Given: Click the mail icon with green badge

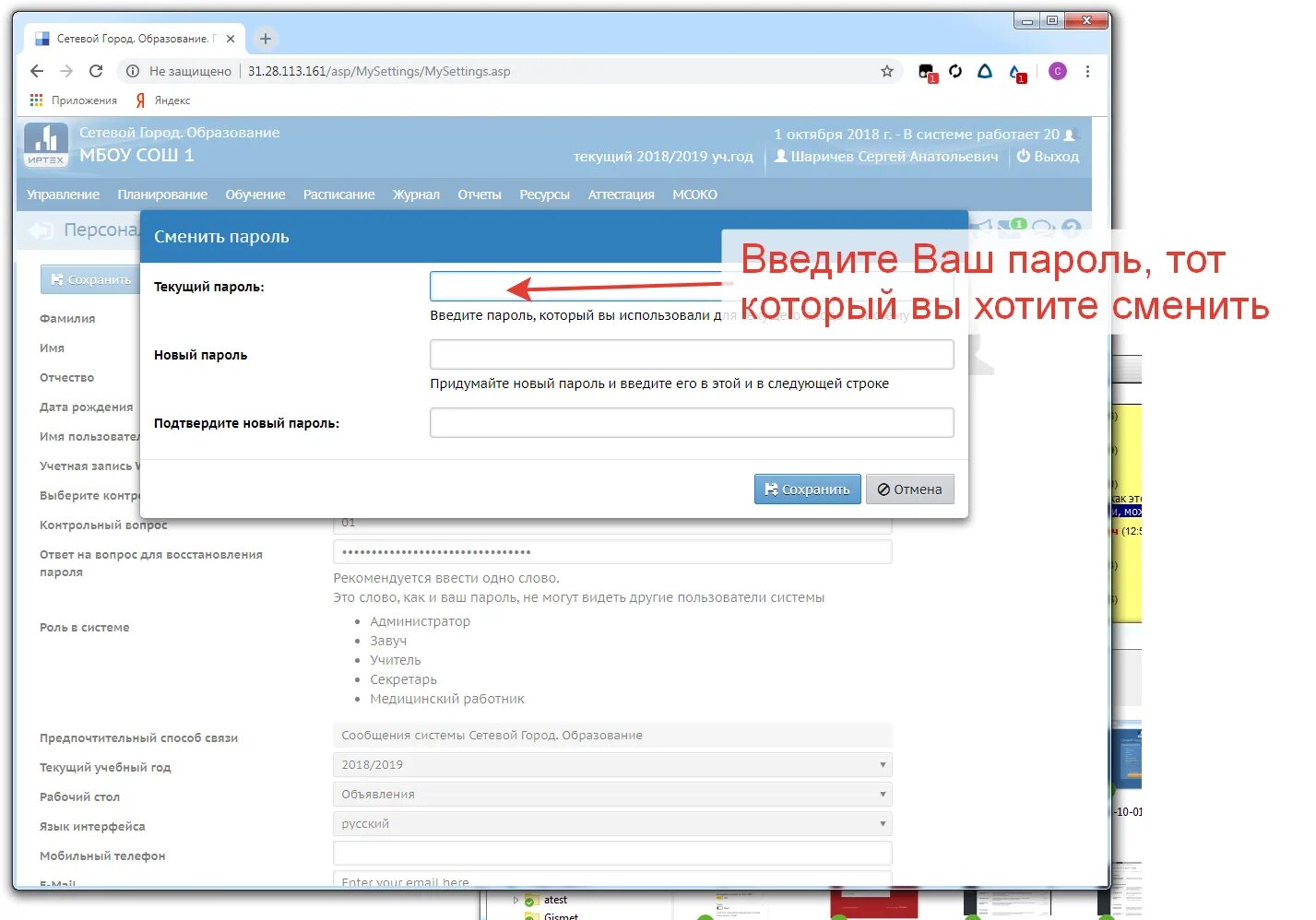Looking at the screenshot, I should (1011, 227).
